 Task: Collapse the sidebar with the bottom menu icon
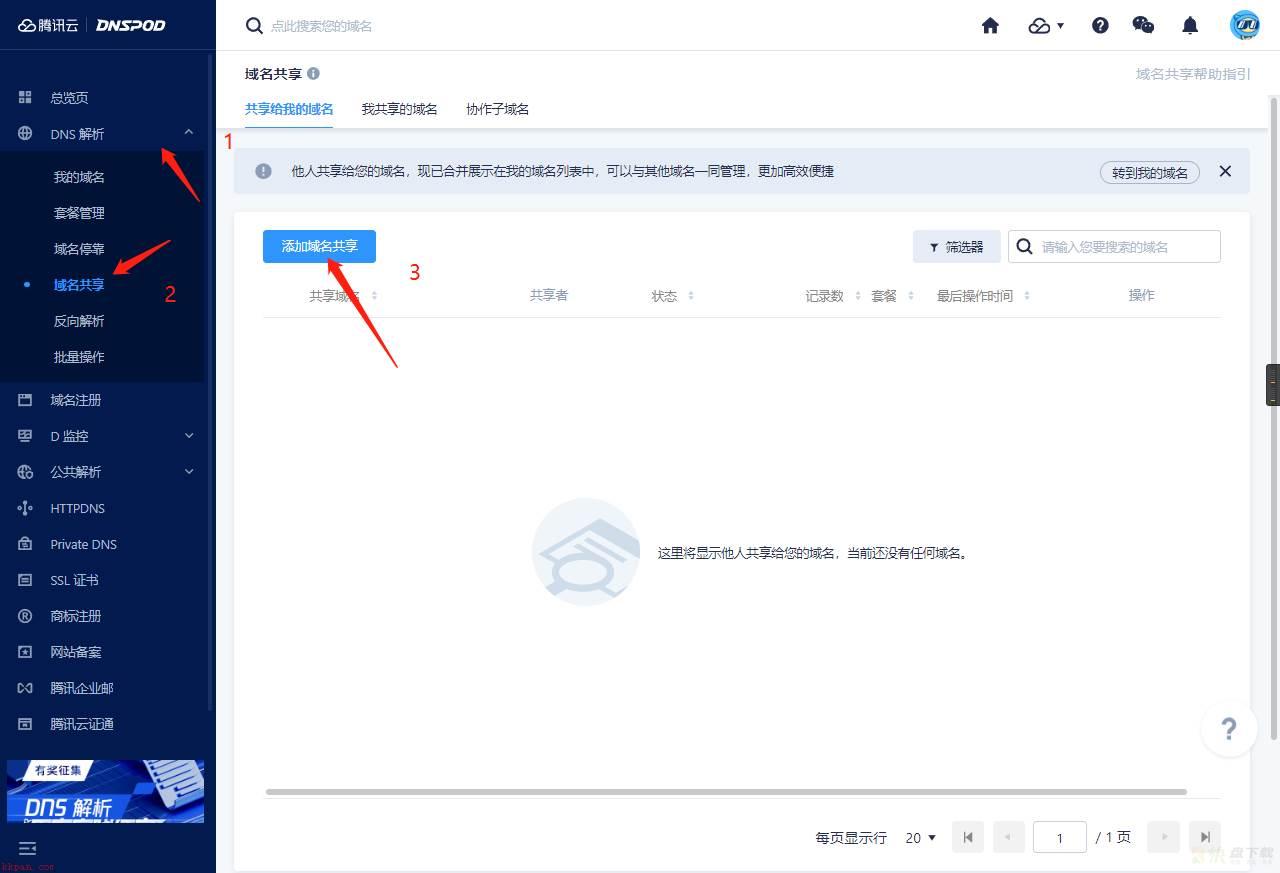point(27,848)
